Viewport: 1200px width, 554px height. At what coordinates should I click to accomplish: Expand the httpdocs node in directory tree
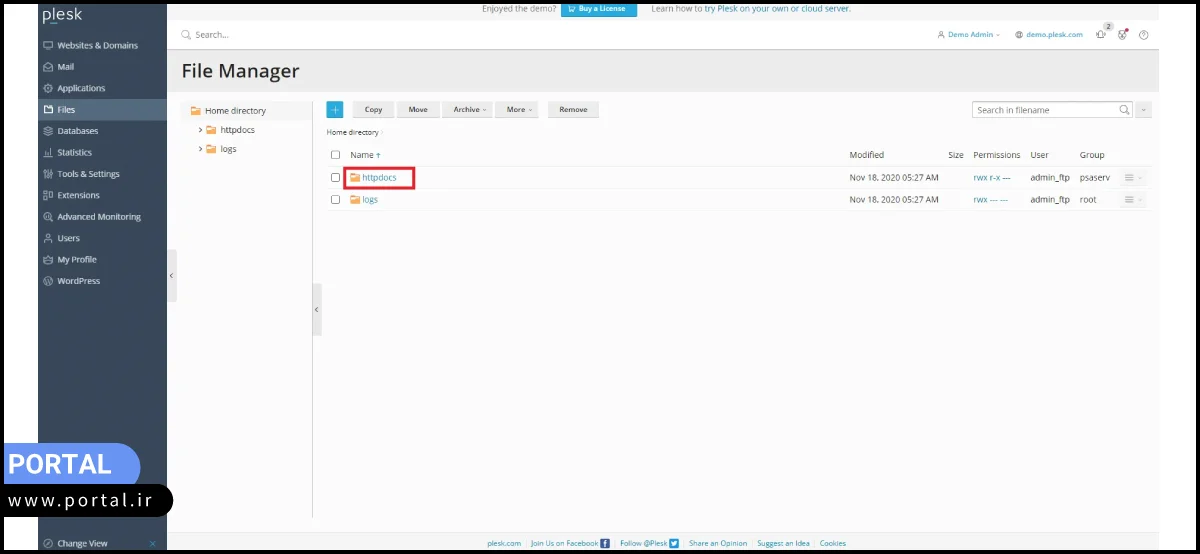[200, 130]
